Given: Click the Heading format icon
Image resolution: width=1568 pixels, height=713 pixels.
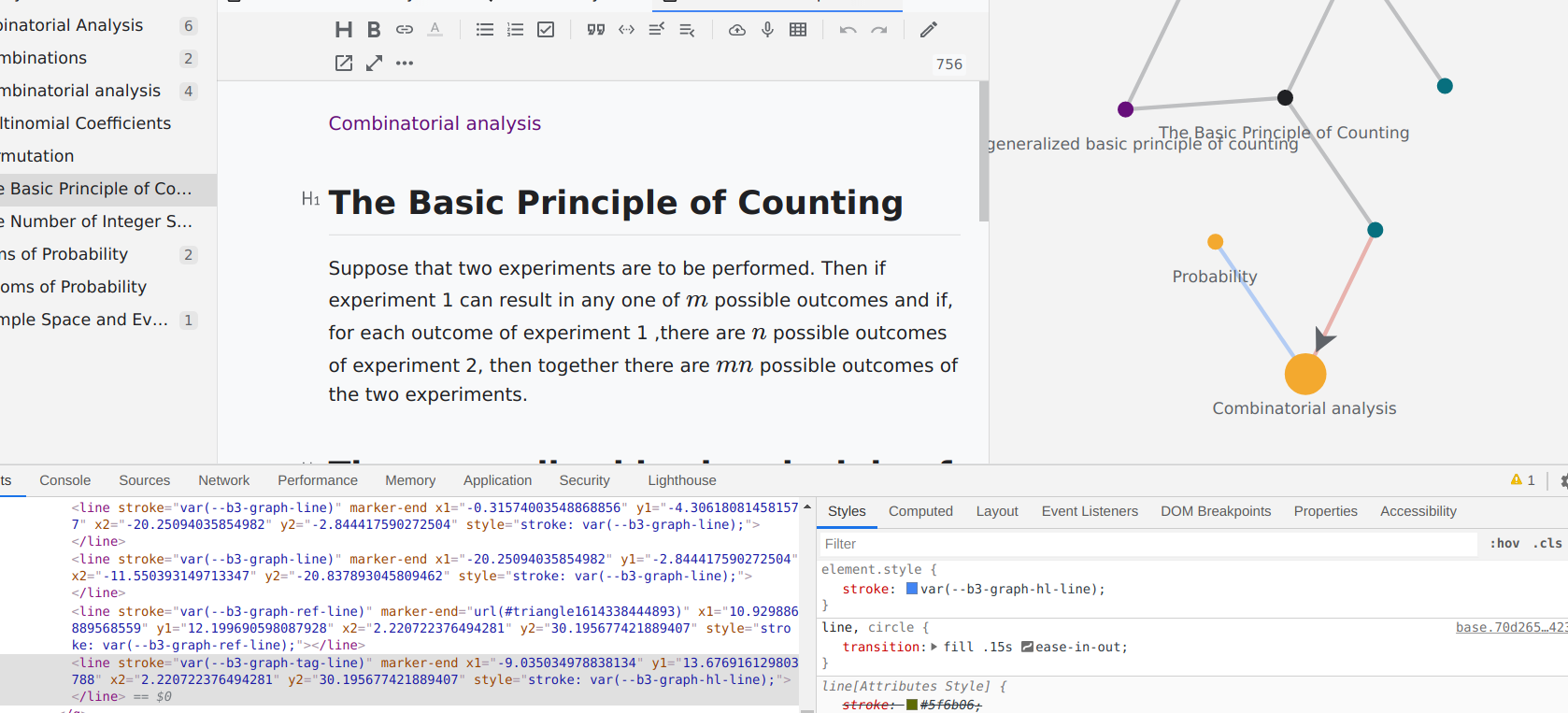Looking at the screenshot, I should (x=343, y=30).
